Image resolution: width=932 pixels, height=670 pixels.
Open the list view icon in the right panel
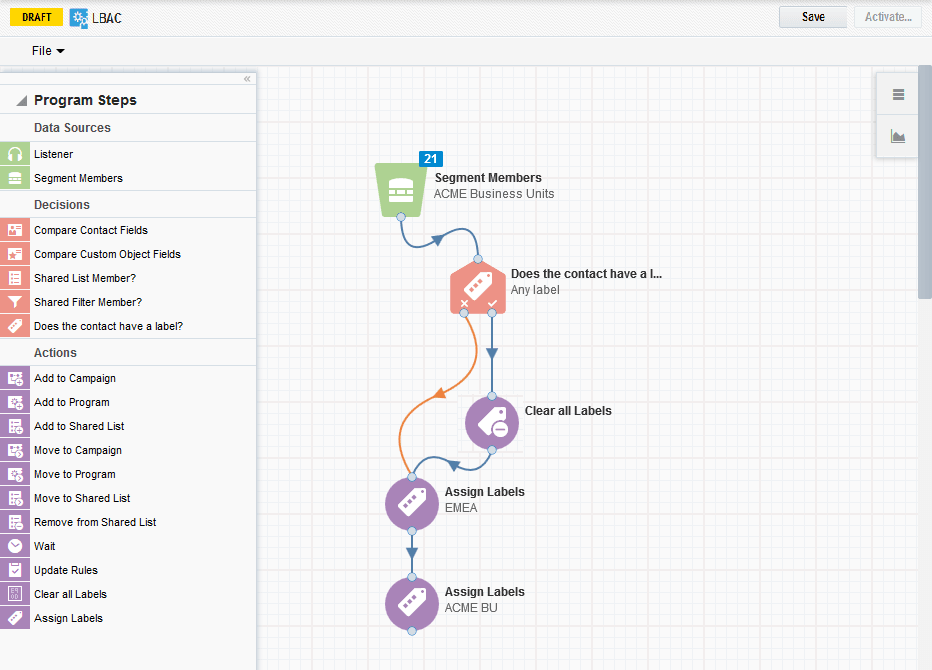[897, 92]
